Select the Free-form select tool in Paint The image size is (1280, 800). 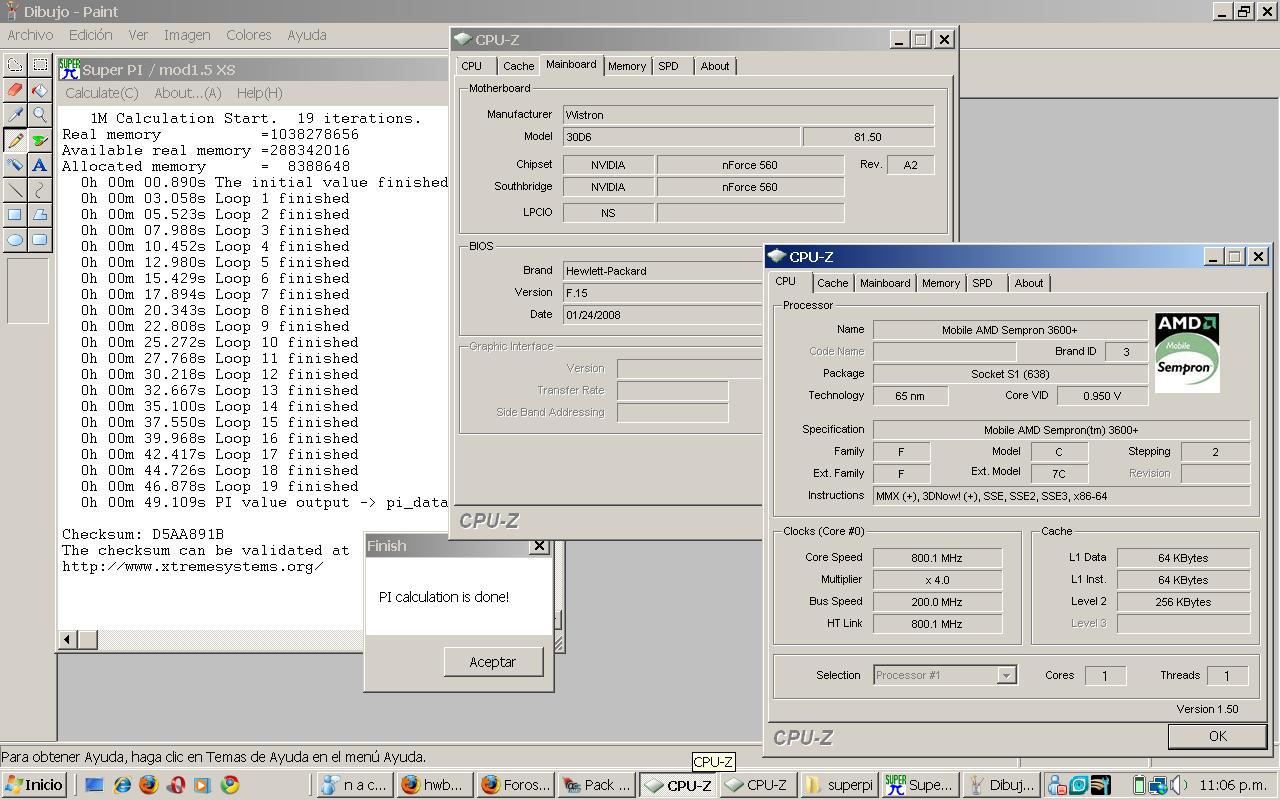pyautogui.click(x=15, y=65)
